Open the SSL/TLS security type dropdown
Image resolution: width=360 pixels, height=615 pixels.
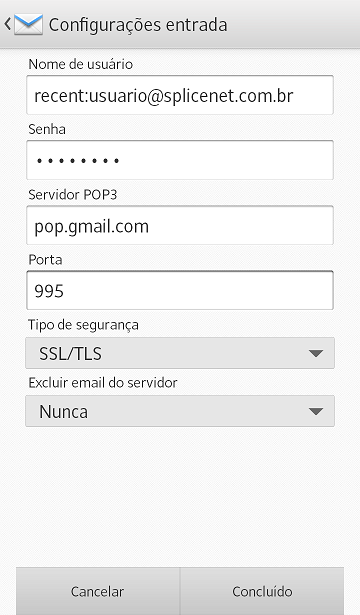(180, 353)
